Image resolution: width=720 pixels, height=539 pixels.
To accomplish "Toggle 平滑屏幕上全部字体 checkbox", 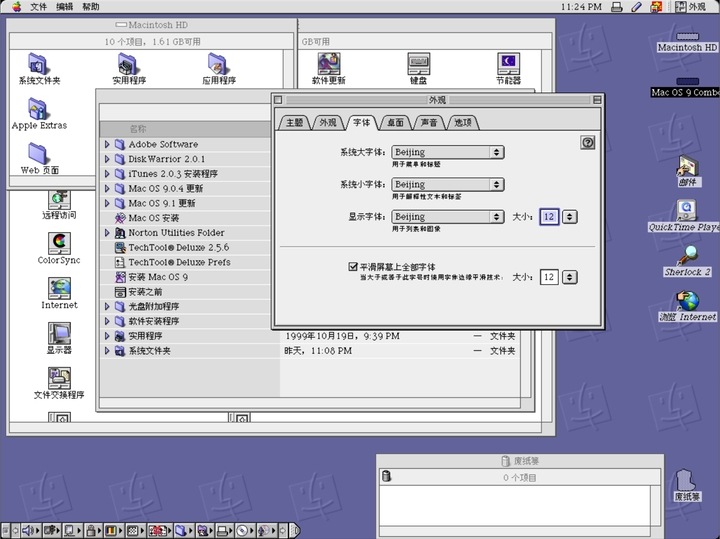I will click(353, 266).
